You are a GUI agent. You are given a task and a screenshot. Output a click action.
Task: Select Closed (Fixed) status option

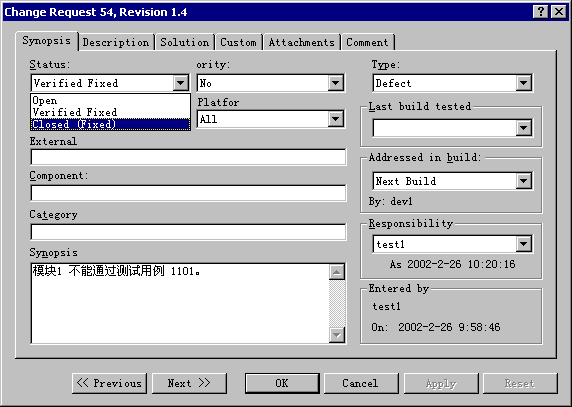[x=110, y=124]
